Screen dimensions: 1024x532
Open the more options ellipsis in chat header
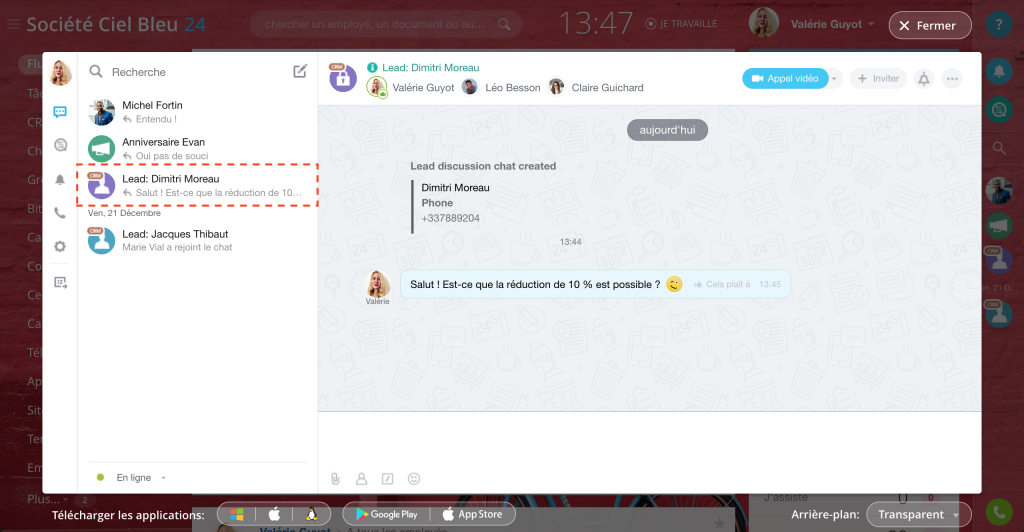tap(951, 78)
